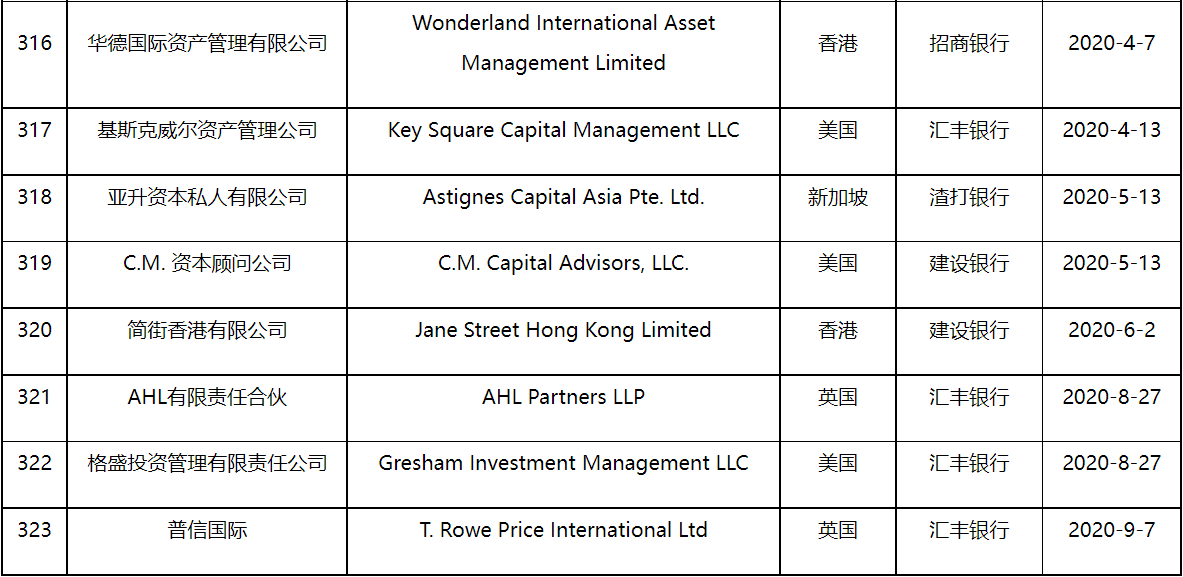
Task: Click the 2020-6-2 date cell
Action: pyautogui.click(x=1112, y=341)
